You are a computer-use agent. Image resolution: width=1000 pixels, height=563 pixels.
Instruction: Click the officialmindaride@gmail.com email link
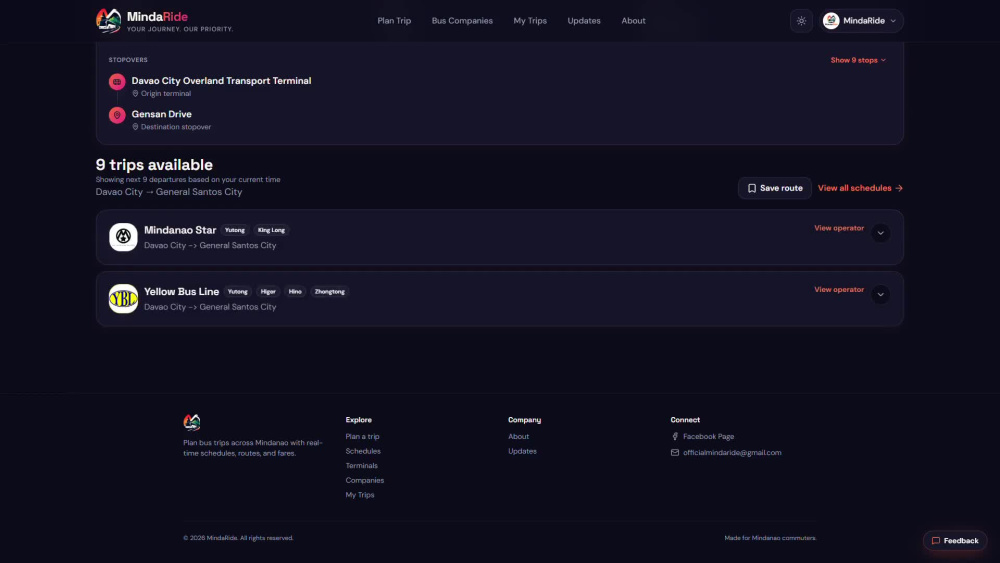tap(732, 453)
